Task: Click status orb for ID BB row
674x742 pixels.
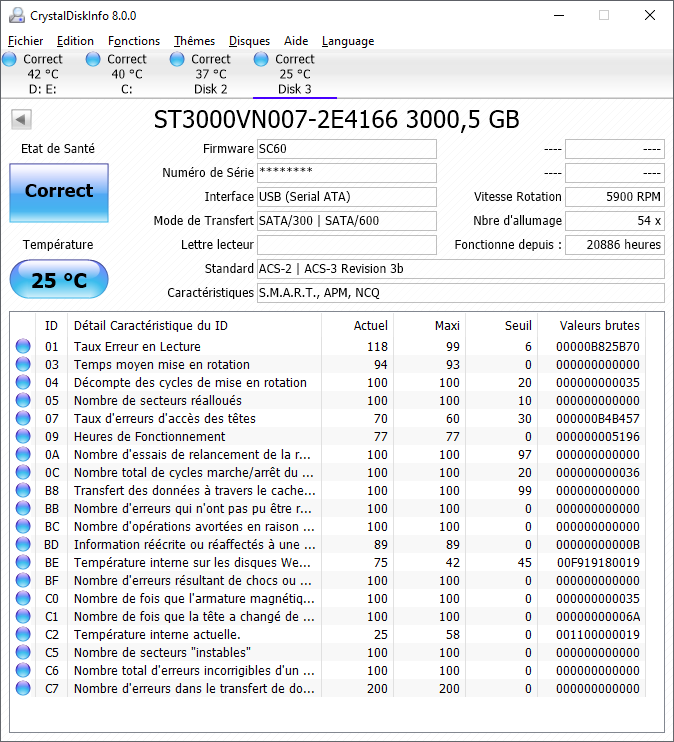Action: (x=23, y=508)
